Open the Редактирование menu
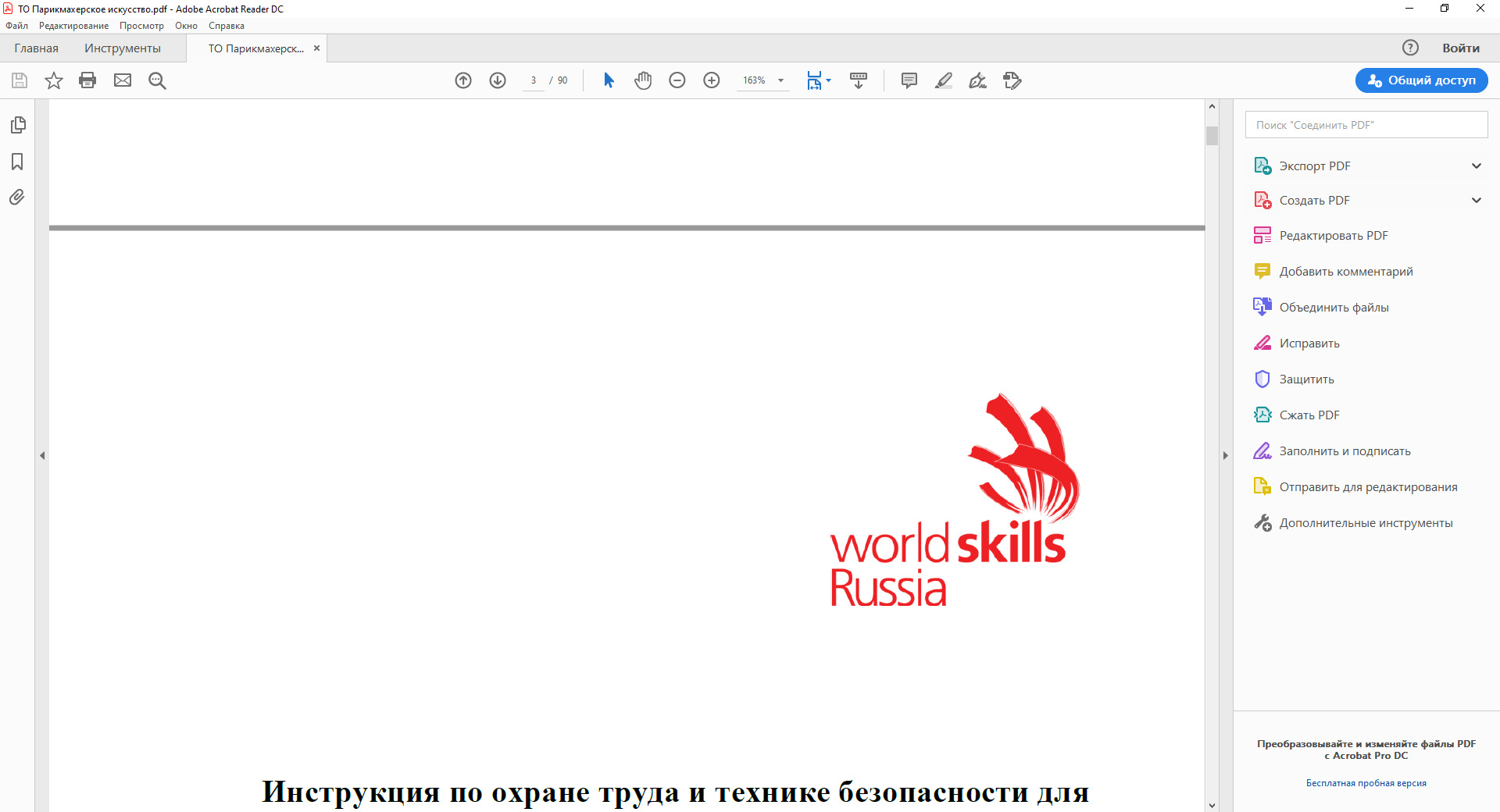The width and height of the screenshot is (1500, 812). pyautogui.click(x=74, y=26)
